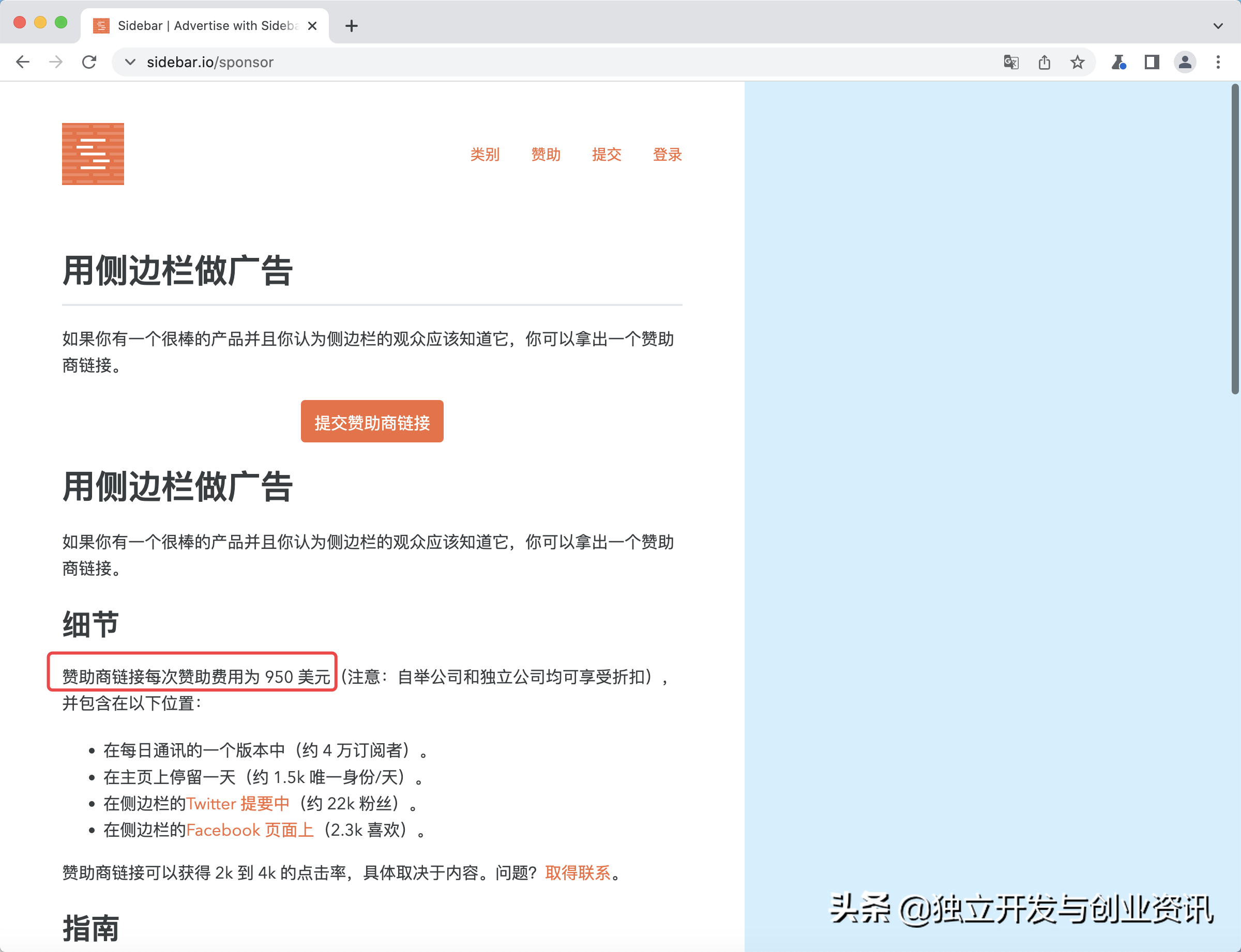Navigate back using the back arrow
This screenshot has width=1241, height=952.
23,62
